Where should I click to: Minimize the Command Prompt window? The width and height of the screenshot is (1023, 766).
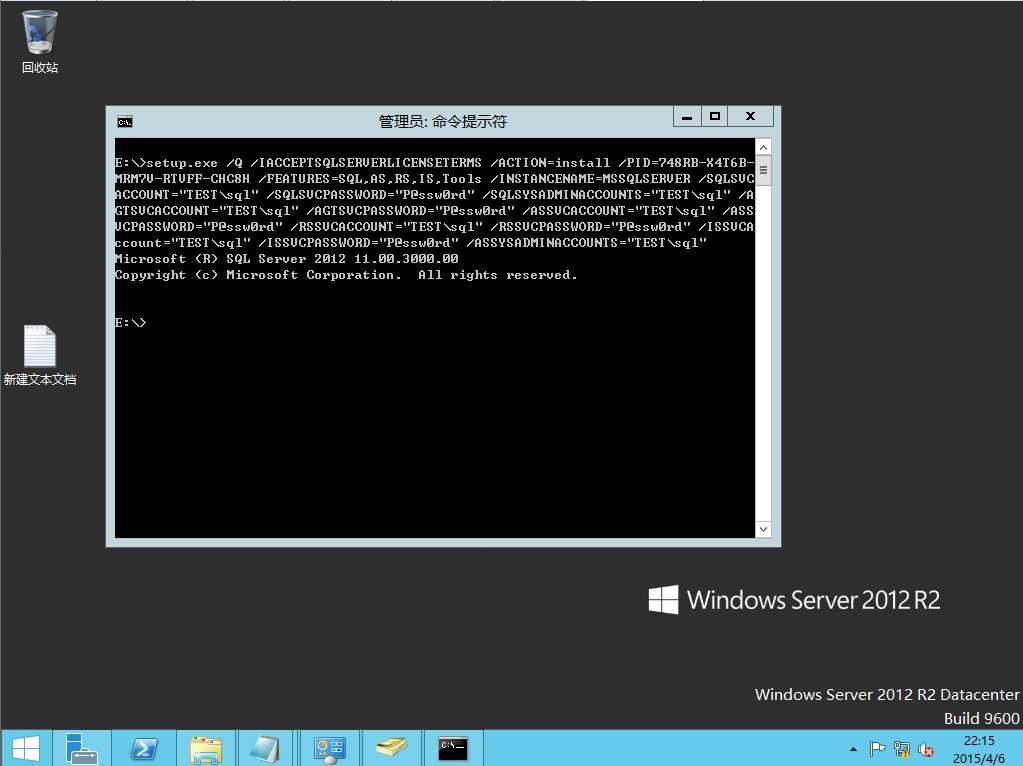(687, 117)
